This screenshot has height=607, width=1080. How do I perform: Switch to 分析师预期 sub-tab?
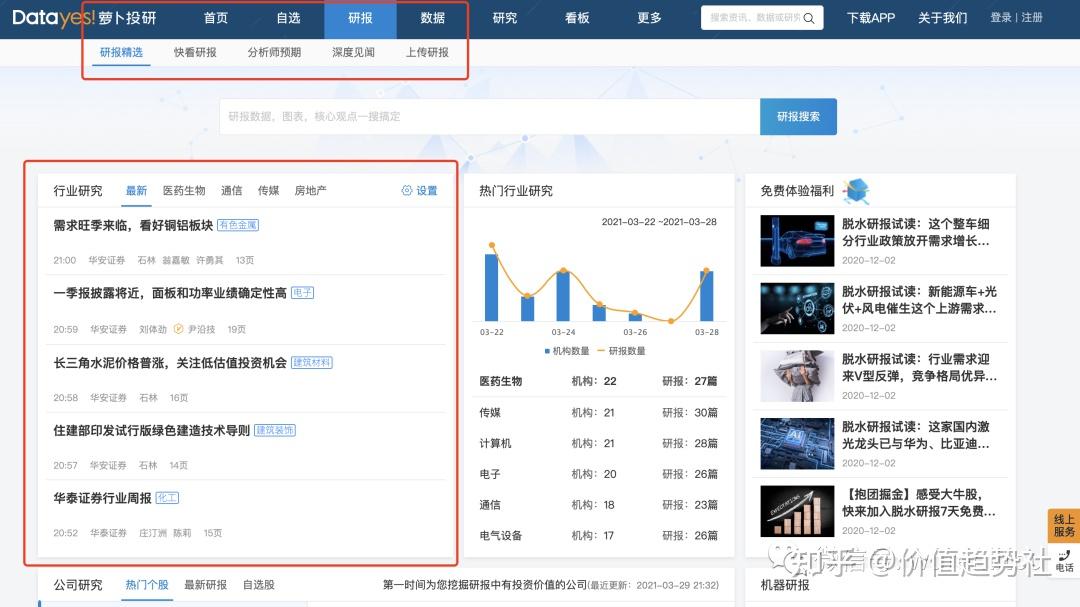pyautogui.click(x=274, y=52)
